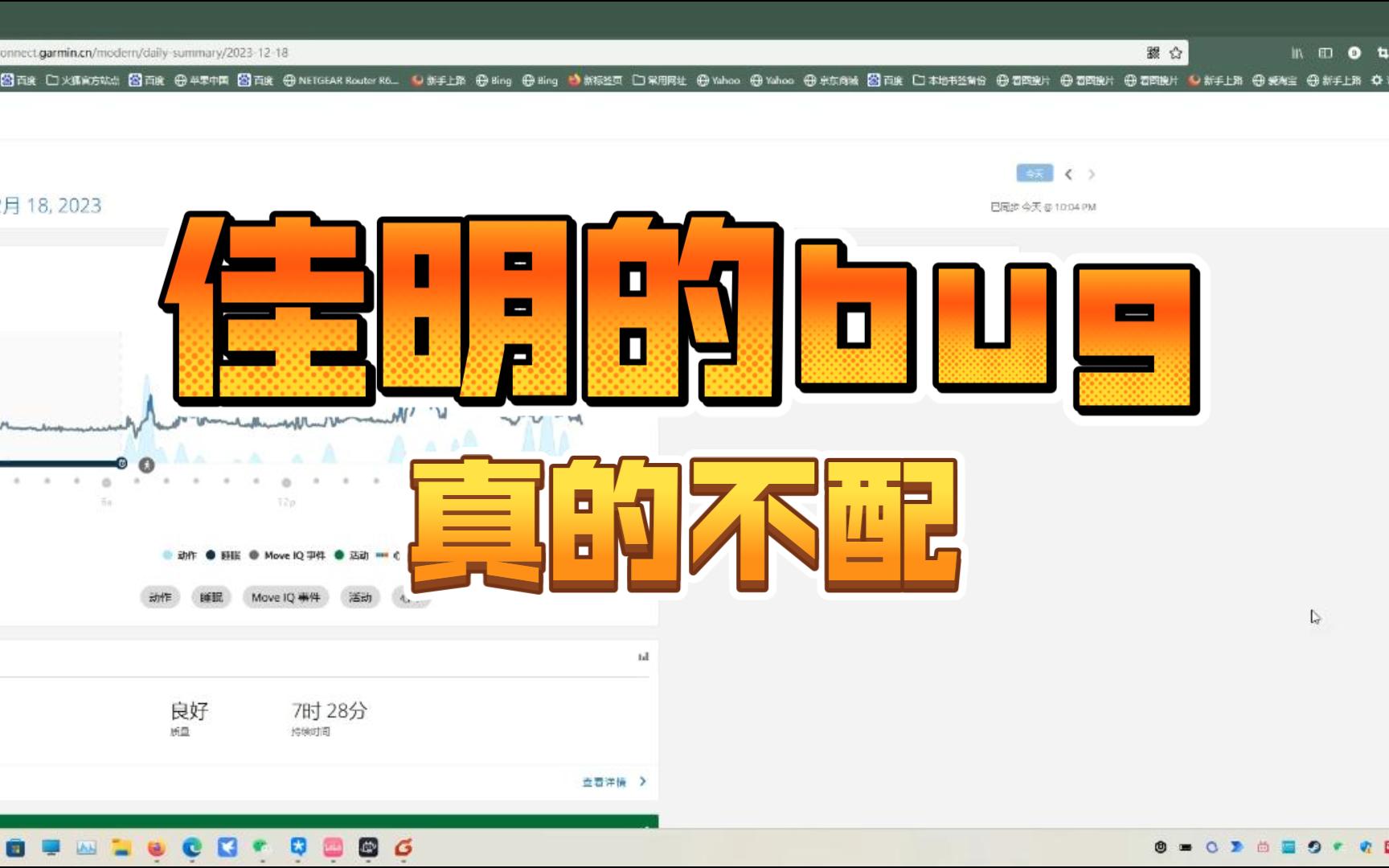This screenshot has width=1389, height=868.
Task: Open the monitor icon in taskbar
Action: pos(51,847)
